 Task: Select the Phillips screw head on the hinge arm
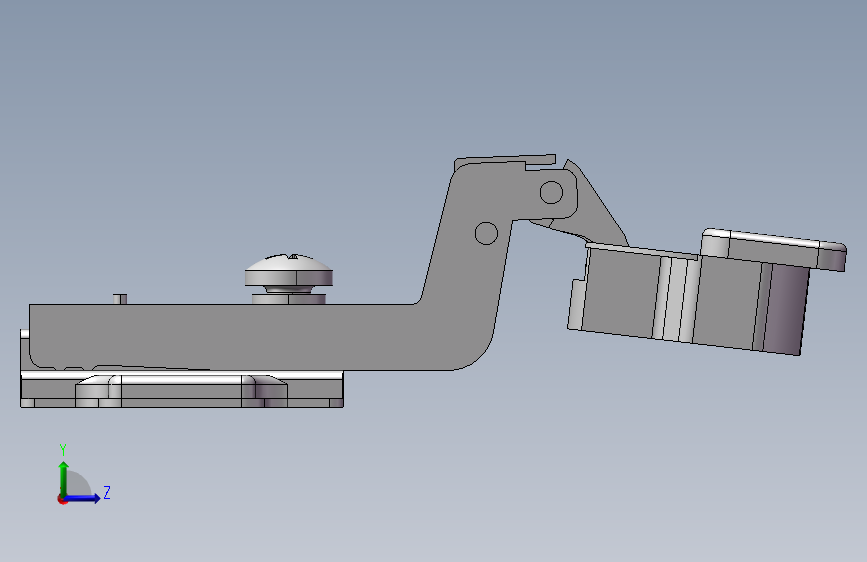pyautogui.click(x=289, y=269)
